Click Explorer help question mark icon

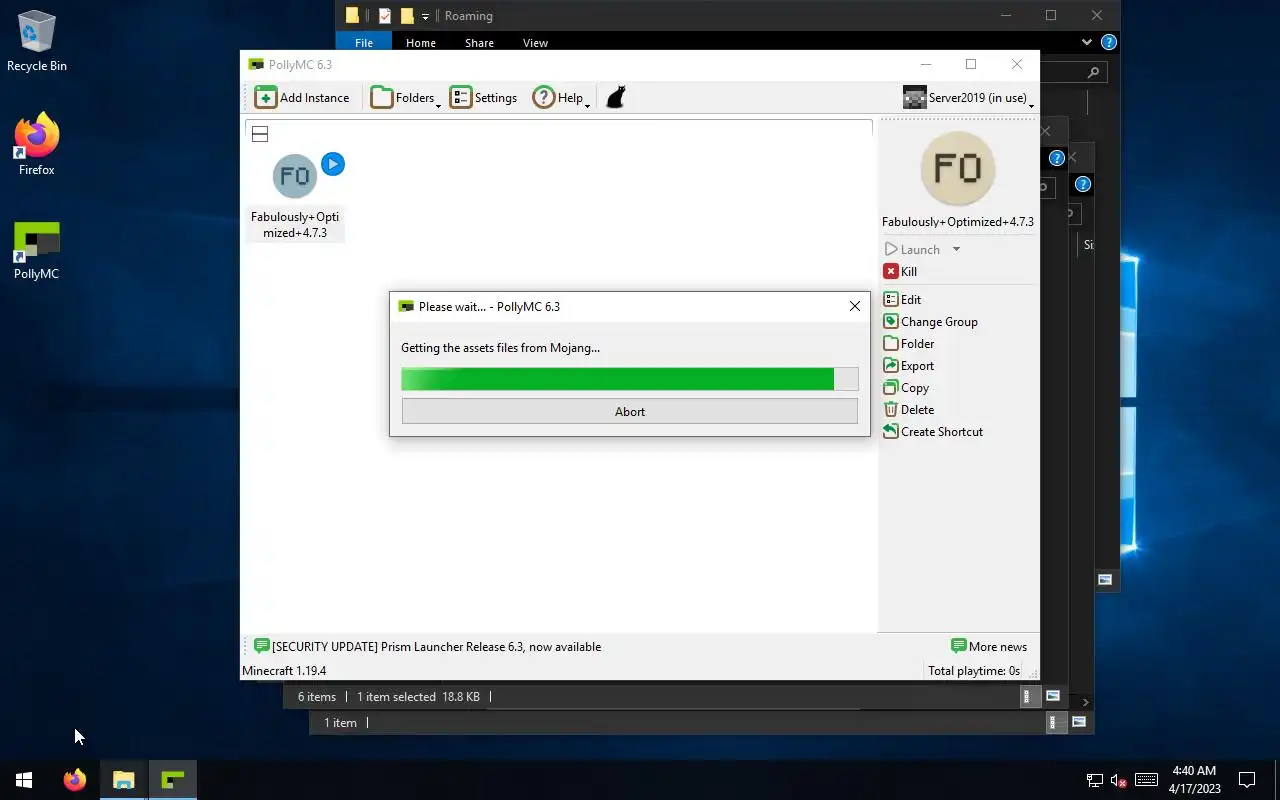(1108, 42)
